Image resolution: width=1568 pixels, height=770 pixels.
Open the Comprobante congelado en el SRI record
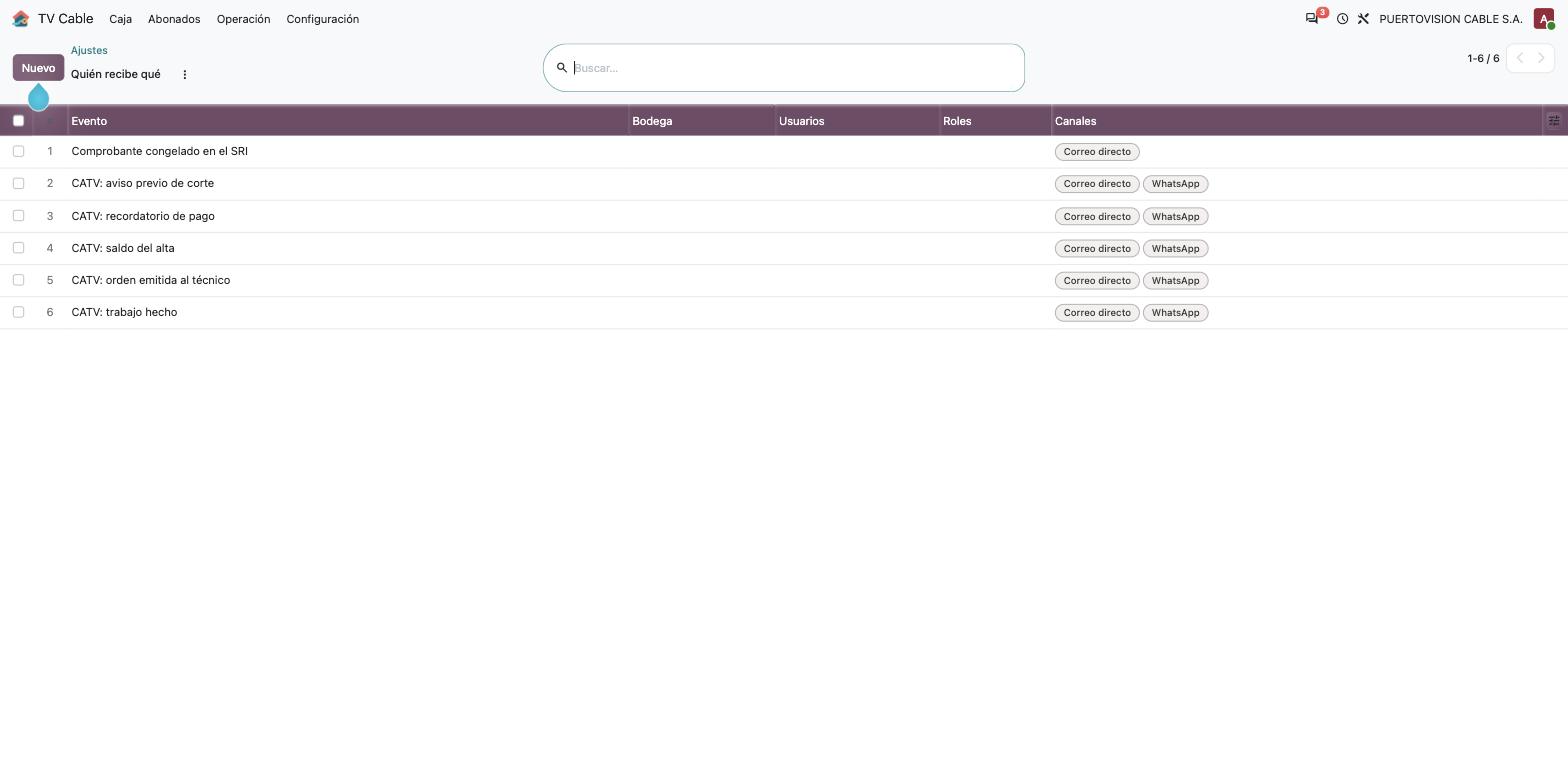point(159,151)
